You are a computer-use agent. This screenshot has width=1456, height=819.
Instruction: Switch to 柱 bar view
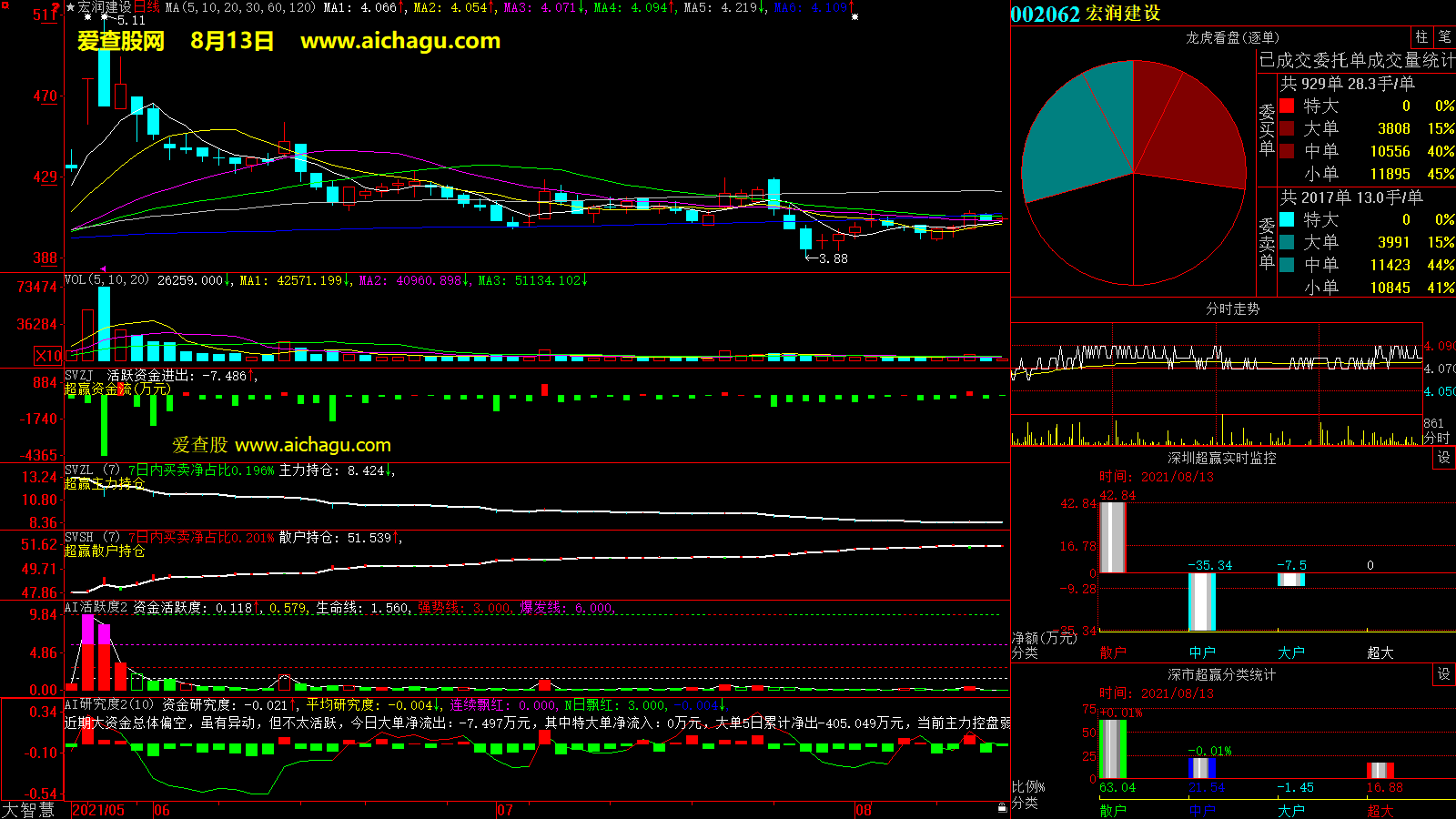pyautogui.click(x=1421, y=37)
